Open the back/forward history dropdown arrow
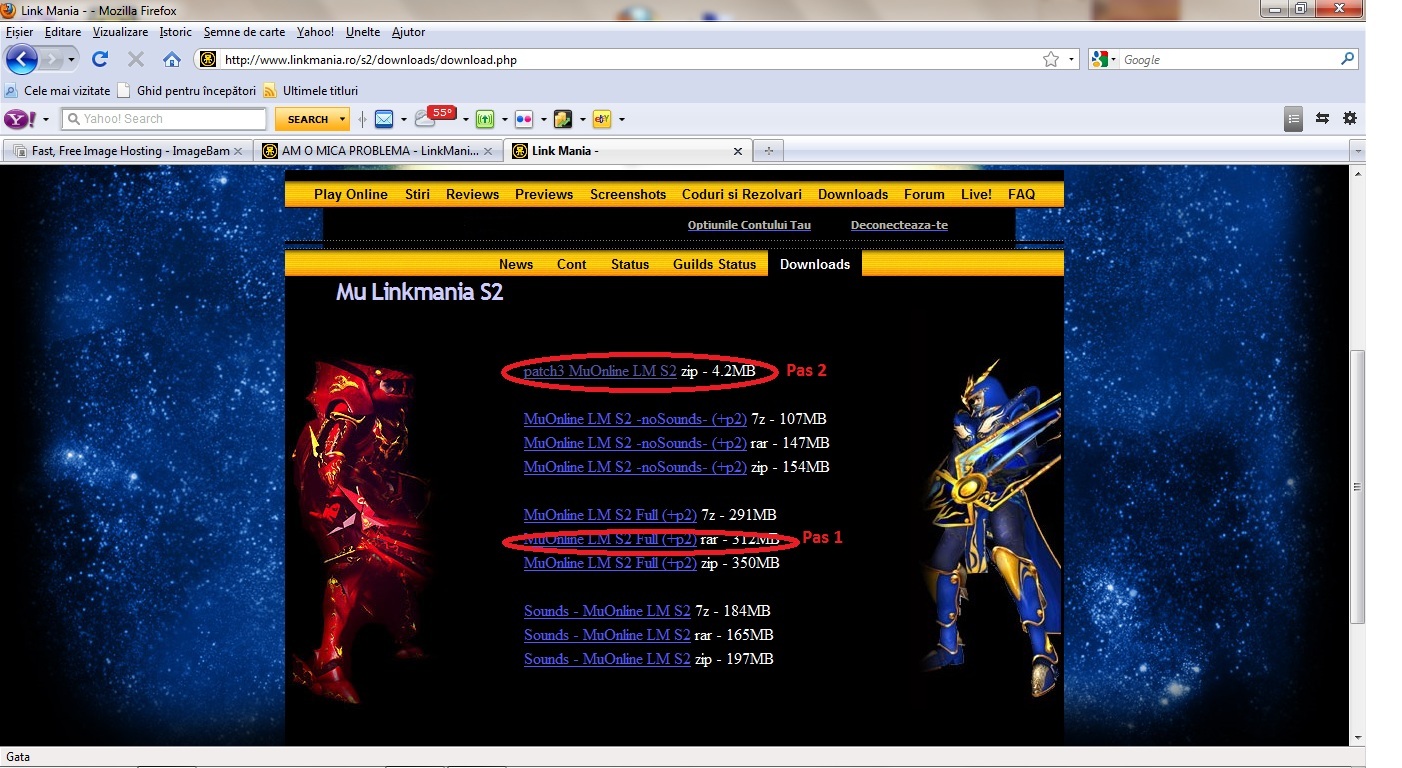Viewport: 1402px width, 768px height. tap(71, 60)
